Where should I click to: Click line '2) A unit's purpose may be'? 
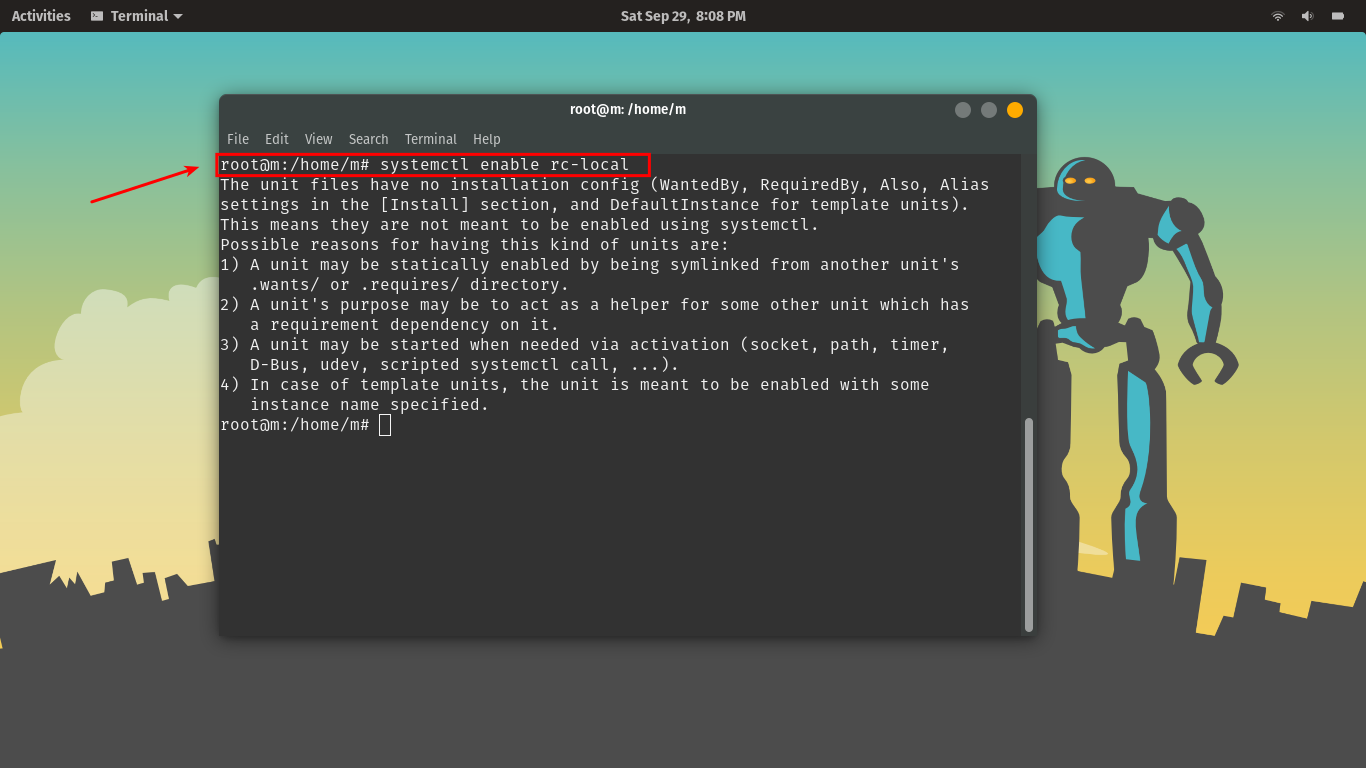[595, 305]
